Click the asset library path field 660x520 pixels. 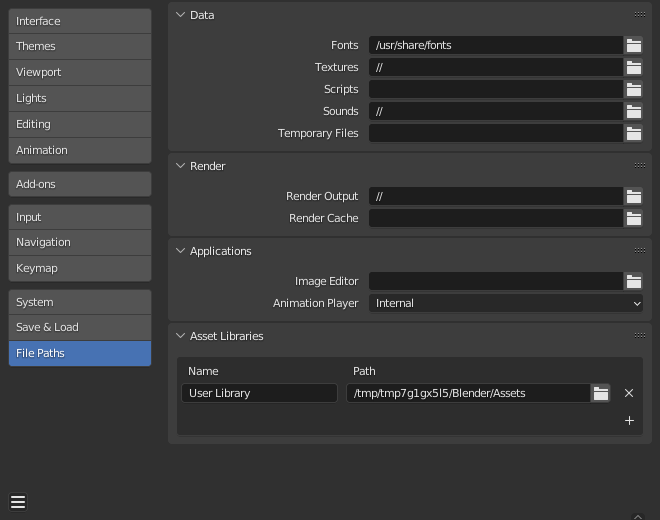tap(467, 393)
